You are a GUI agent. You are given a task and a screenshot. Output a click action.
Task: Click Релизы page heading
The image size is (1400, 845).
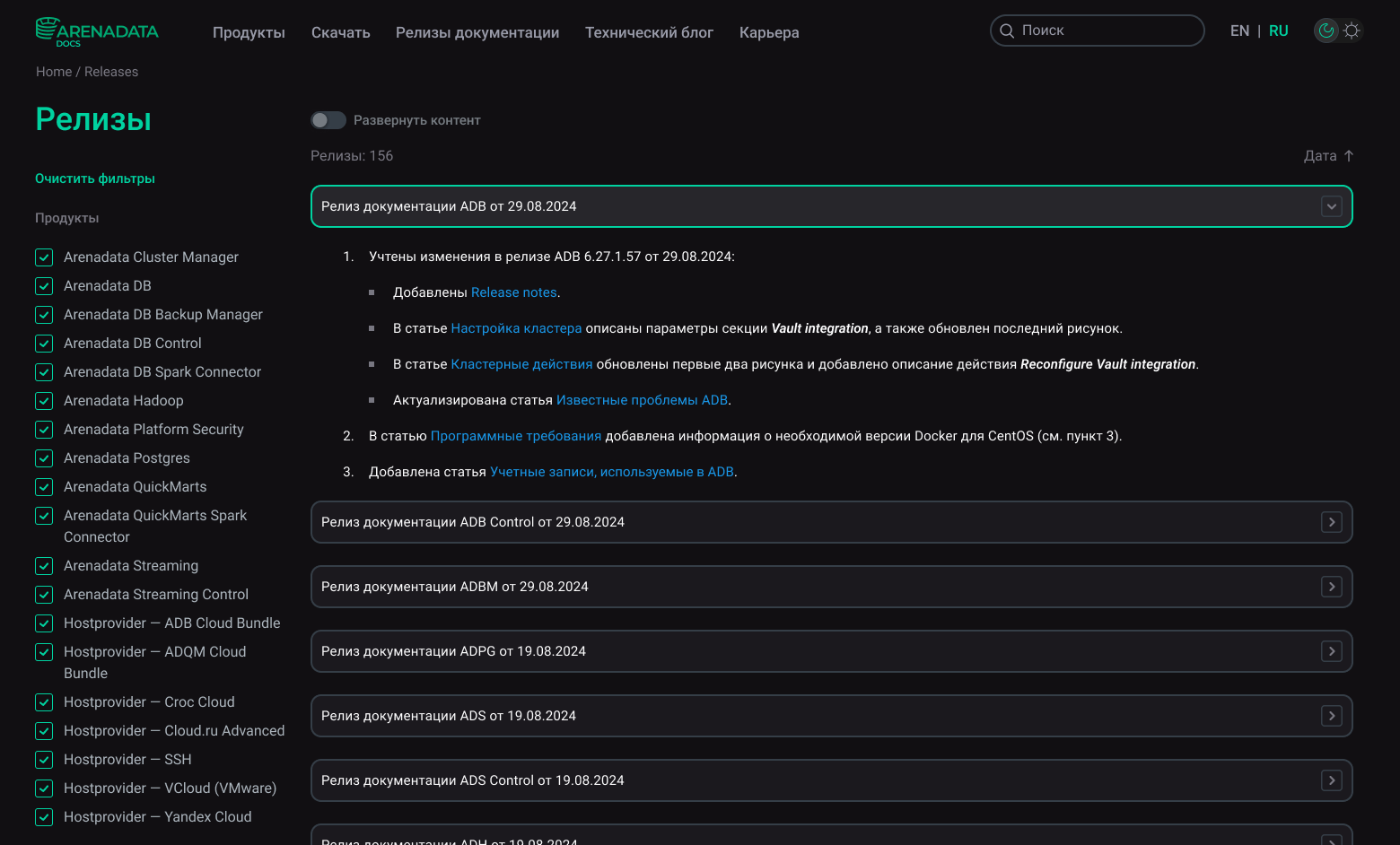(x=93, y=119)
